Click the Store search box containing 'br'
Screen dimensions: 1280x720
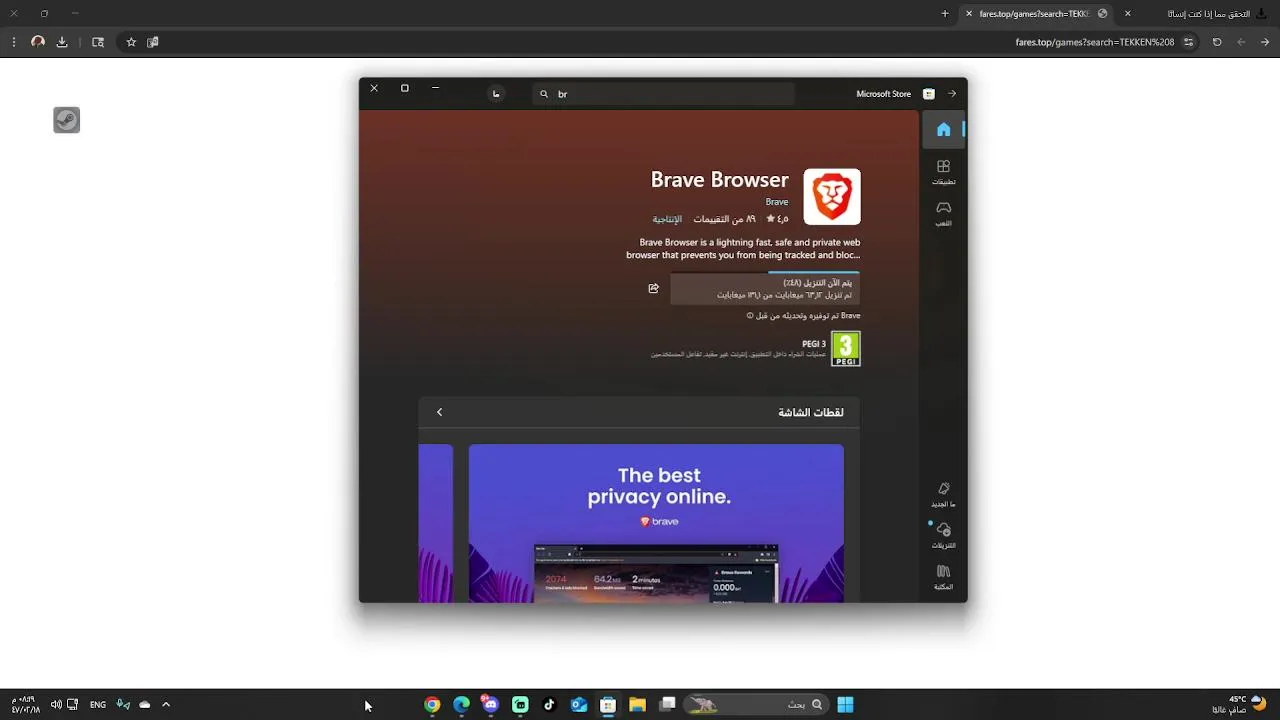point(664,94)
